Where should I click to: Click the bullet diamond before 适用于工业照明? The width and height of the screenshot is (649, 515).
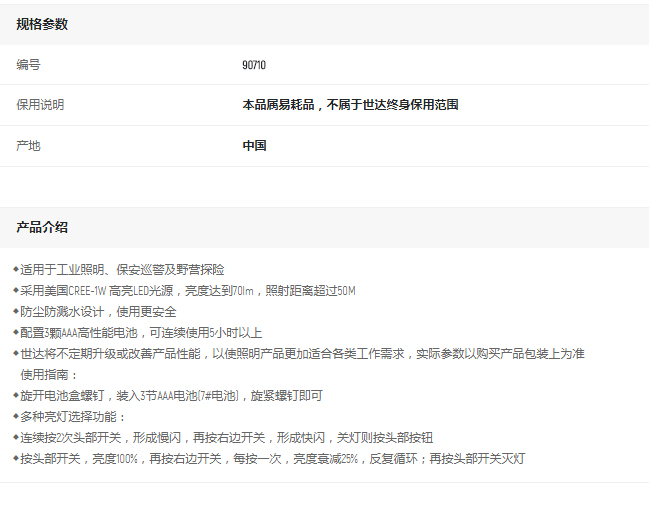point(16,270)
